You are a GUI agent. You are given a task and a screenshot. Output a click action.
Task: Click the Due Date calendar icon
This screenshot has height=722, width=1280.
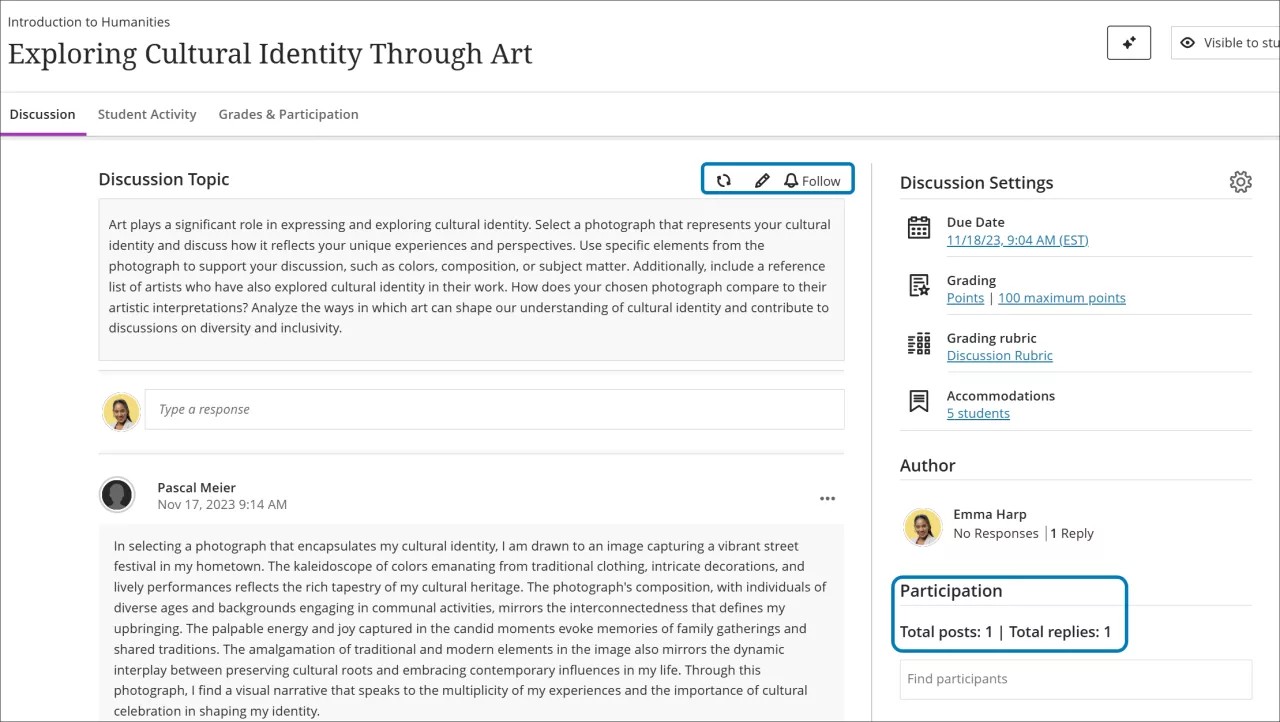[918, 228]
